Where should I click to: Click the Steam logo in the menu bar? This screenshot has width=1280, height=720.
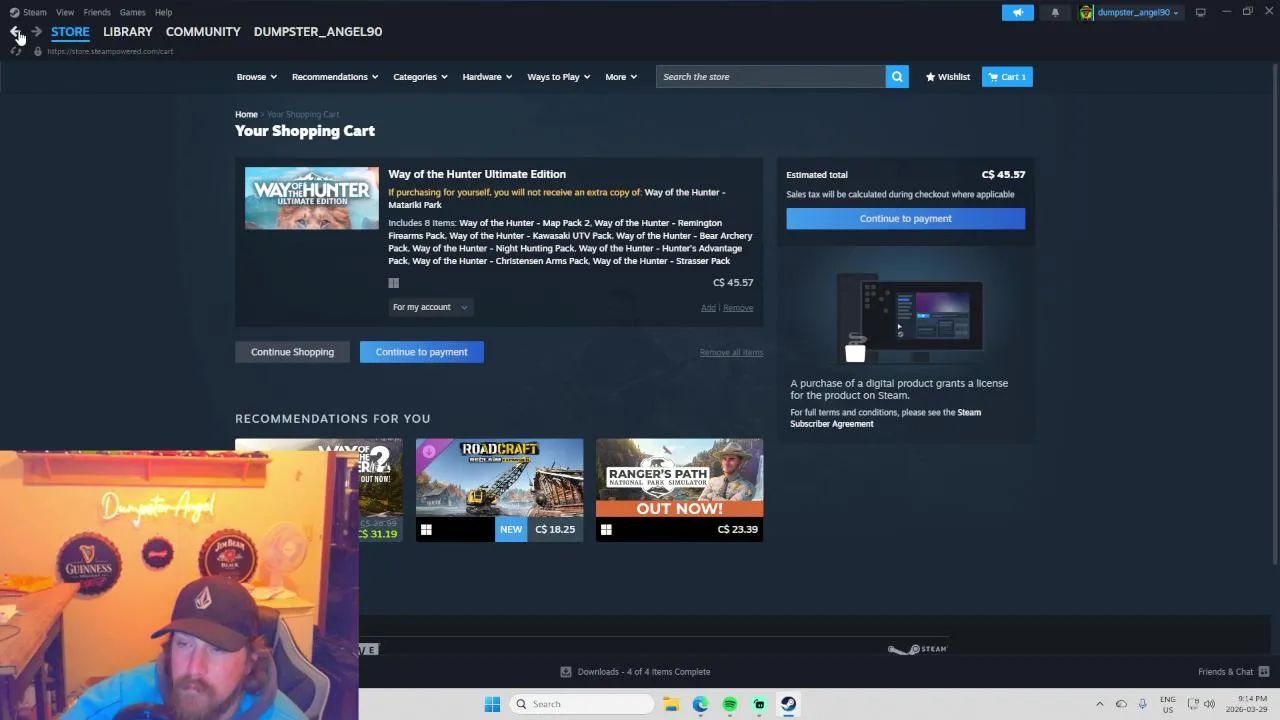[14, 12]
